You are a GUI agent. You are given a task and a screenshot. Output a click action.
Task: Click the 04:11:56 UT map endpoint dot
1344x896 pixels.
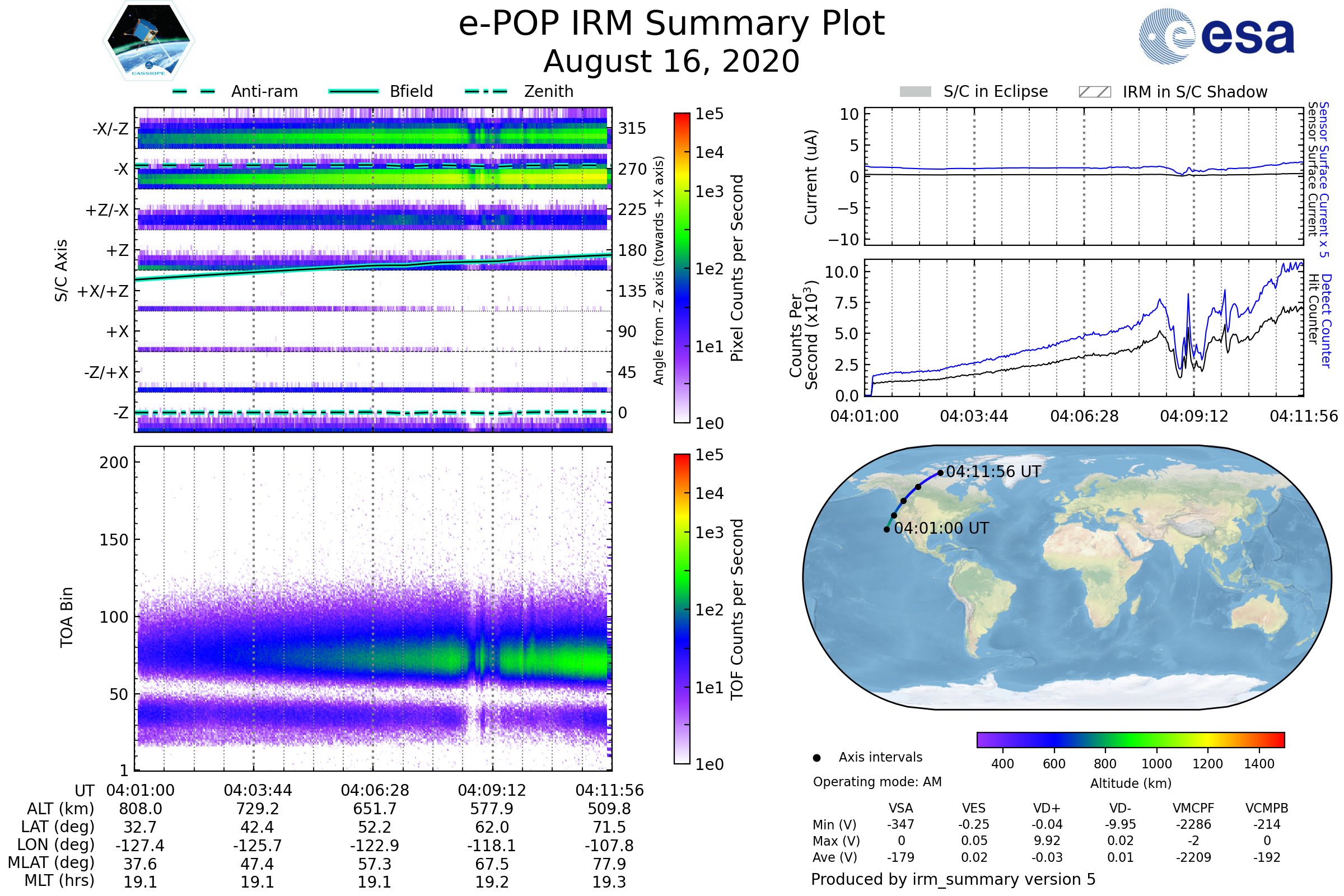(x=940, y=473)
